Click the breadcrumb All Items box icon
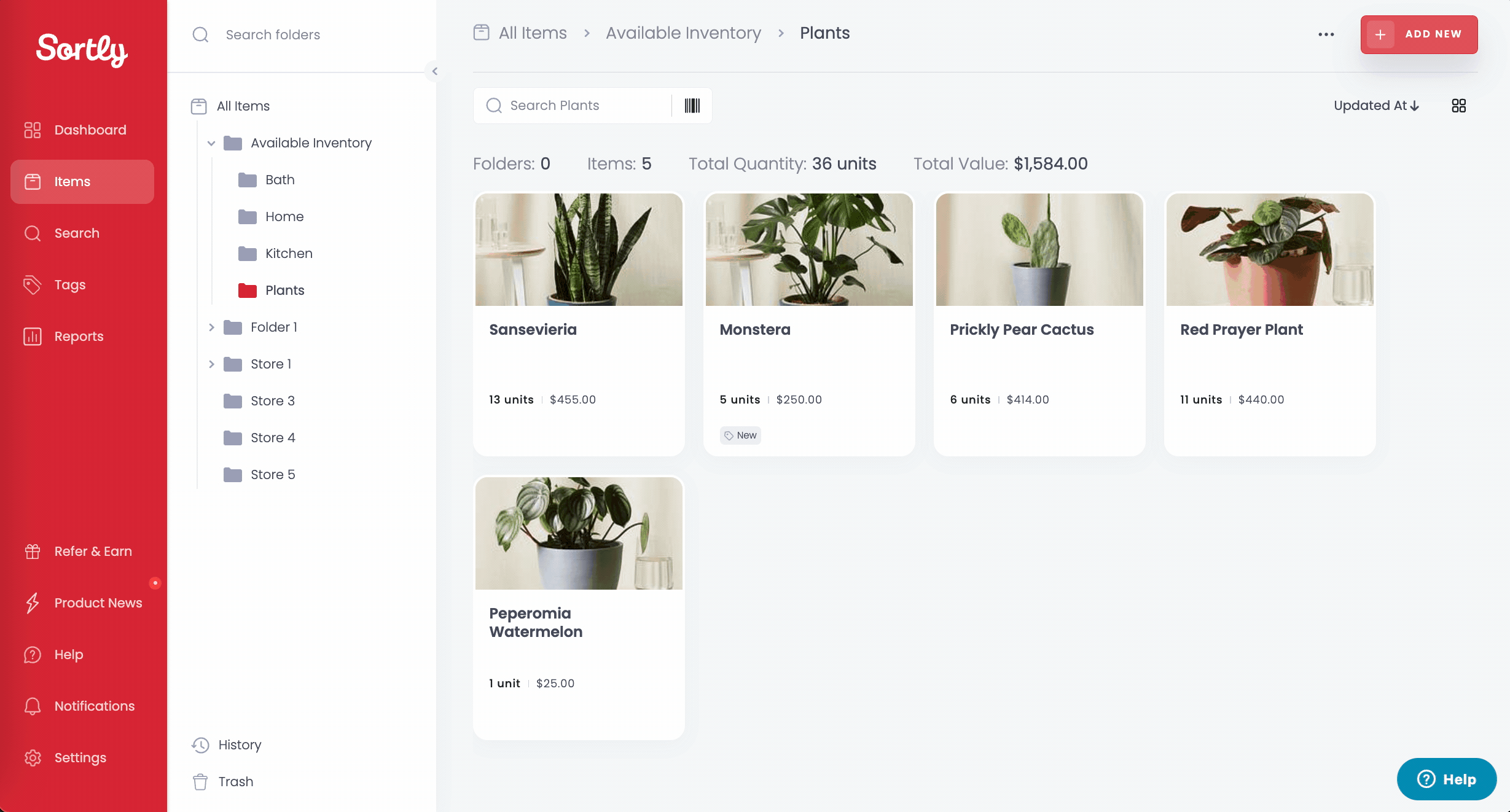Image resolution: width=1510 pixels, height=812 pixels. (x=481, y=32)
